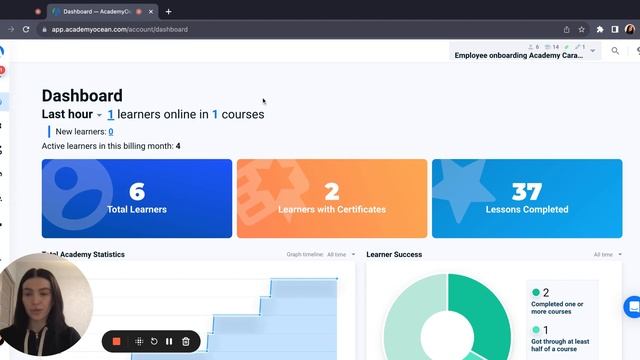Open a new browser tab
640x360 pixels.
click(x=169, y=12)
